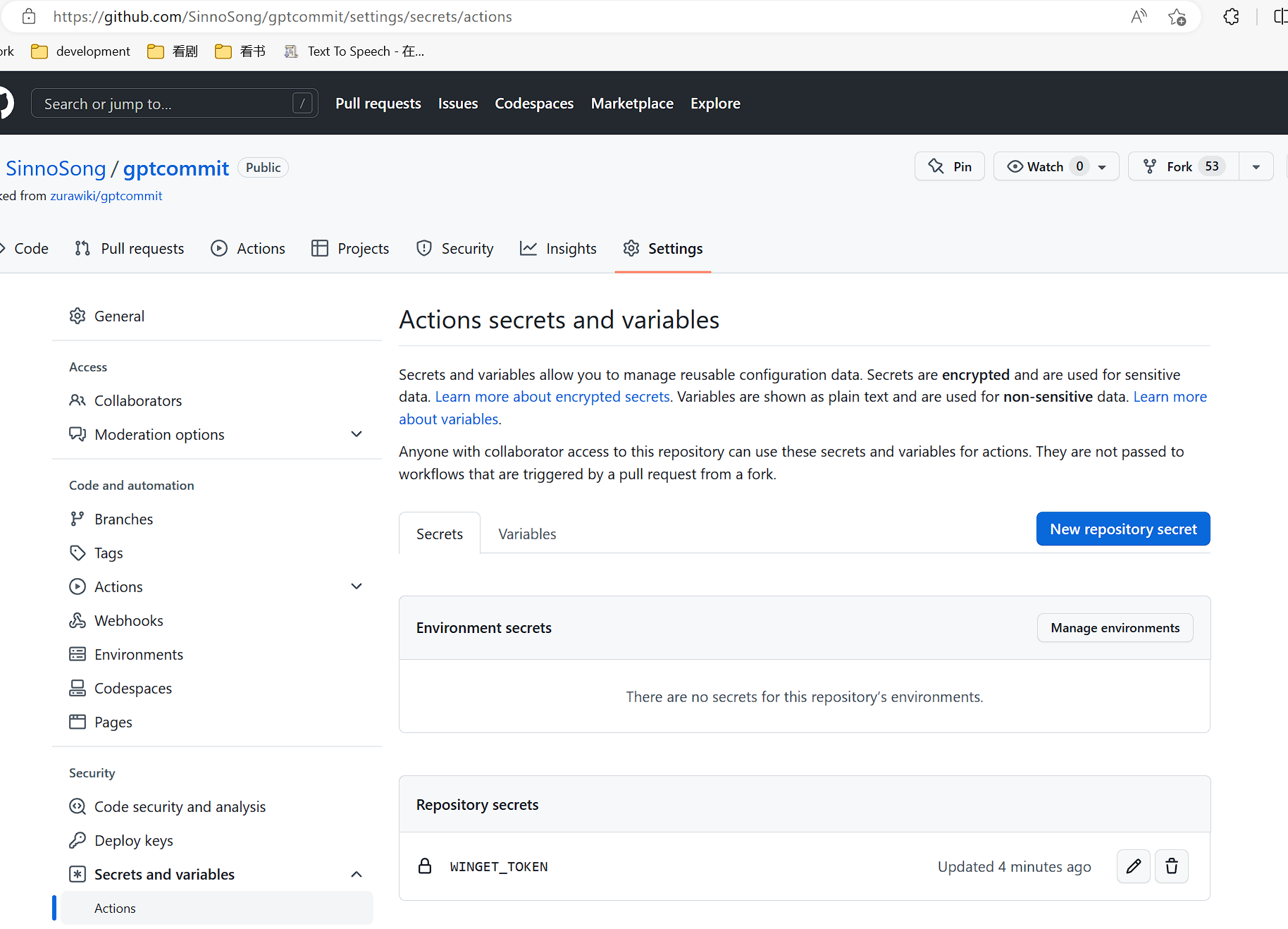Screen dimensions: 1288x929
Task: Open the fork options dropdown arrow
Action: (1256, 166)
